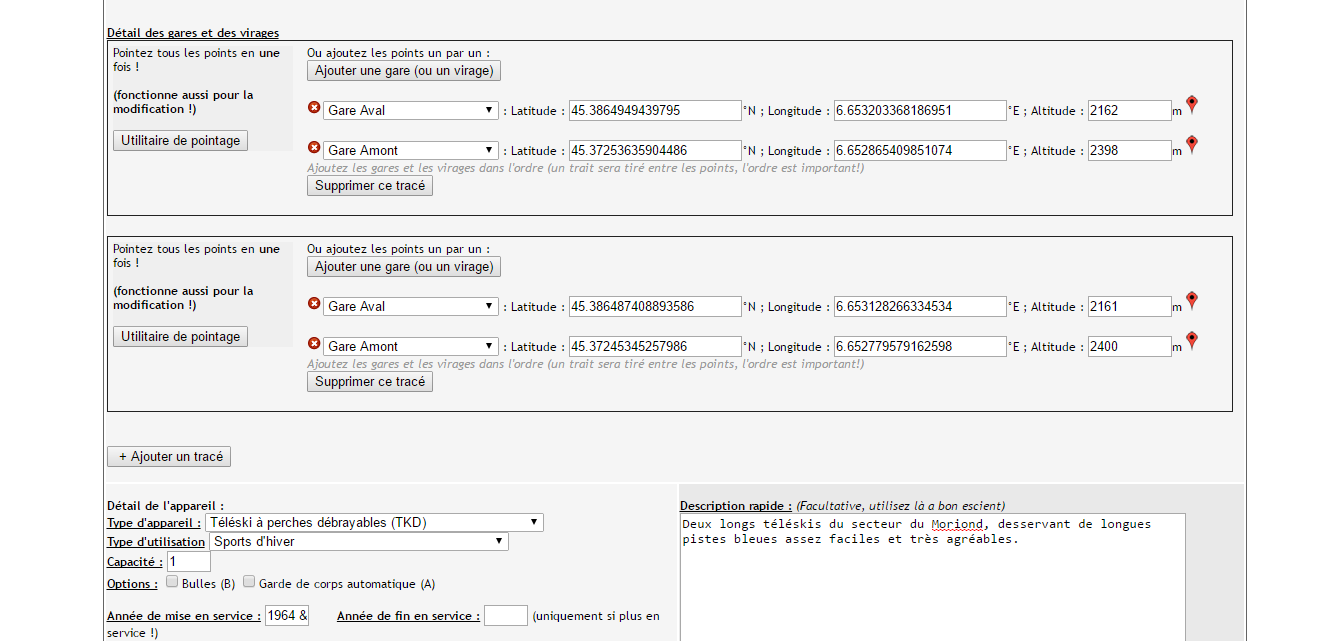
Task: Focus the Capacité input field
Action: [x=189, y=562]
